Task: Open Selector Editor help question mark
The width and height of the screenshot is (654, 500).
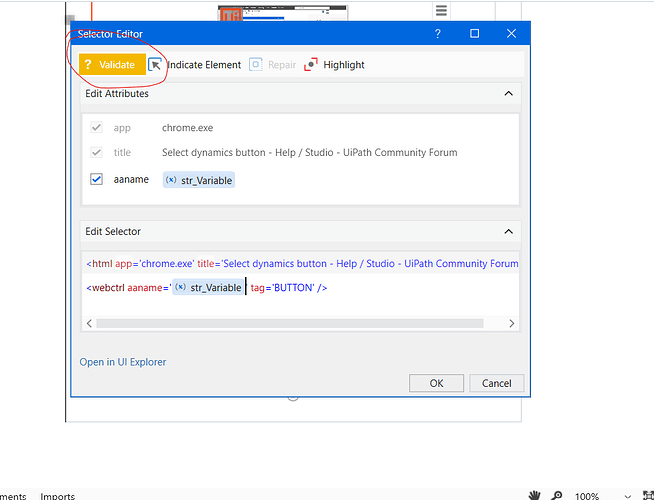Action: 438,34
